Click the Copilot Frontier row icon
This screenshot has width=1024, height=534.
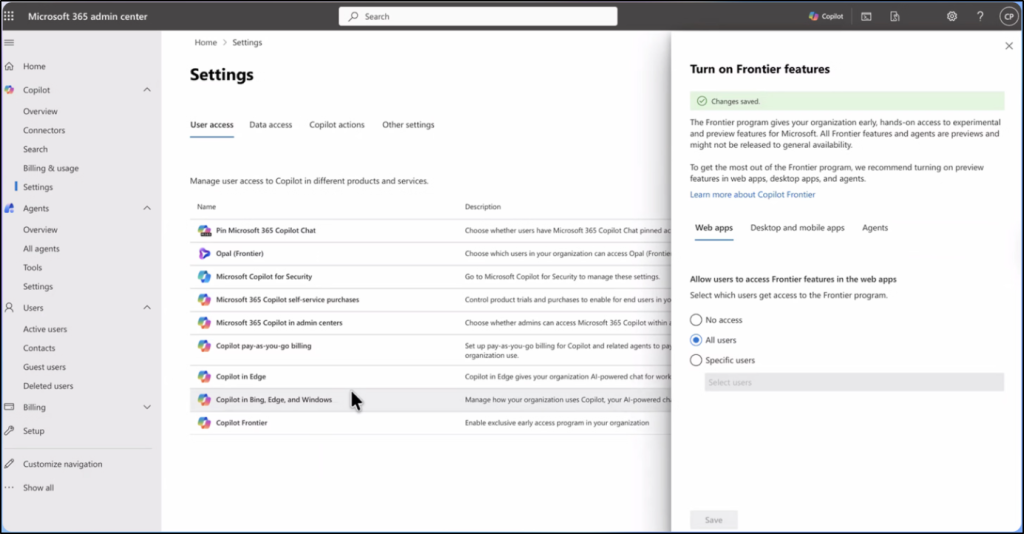click(204, 423)
